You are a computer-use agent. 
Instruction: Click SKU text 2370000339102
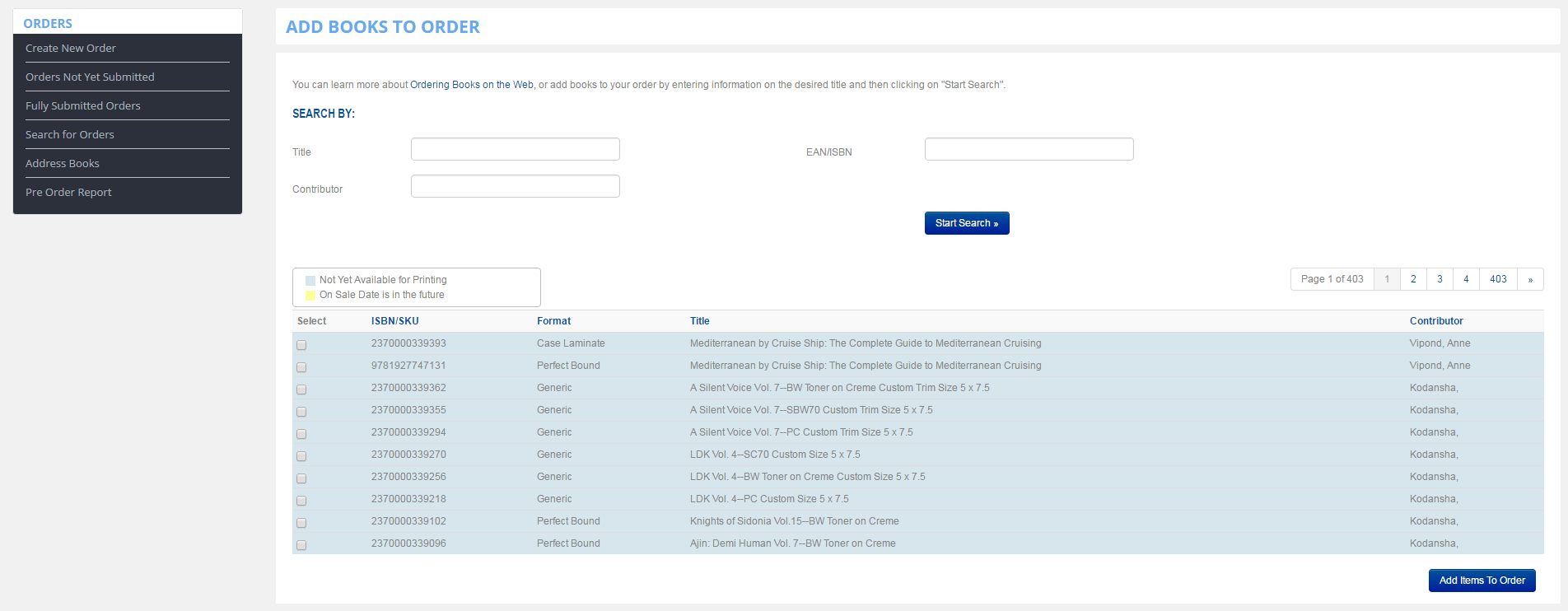point(408,521)
